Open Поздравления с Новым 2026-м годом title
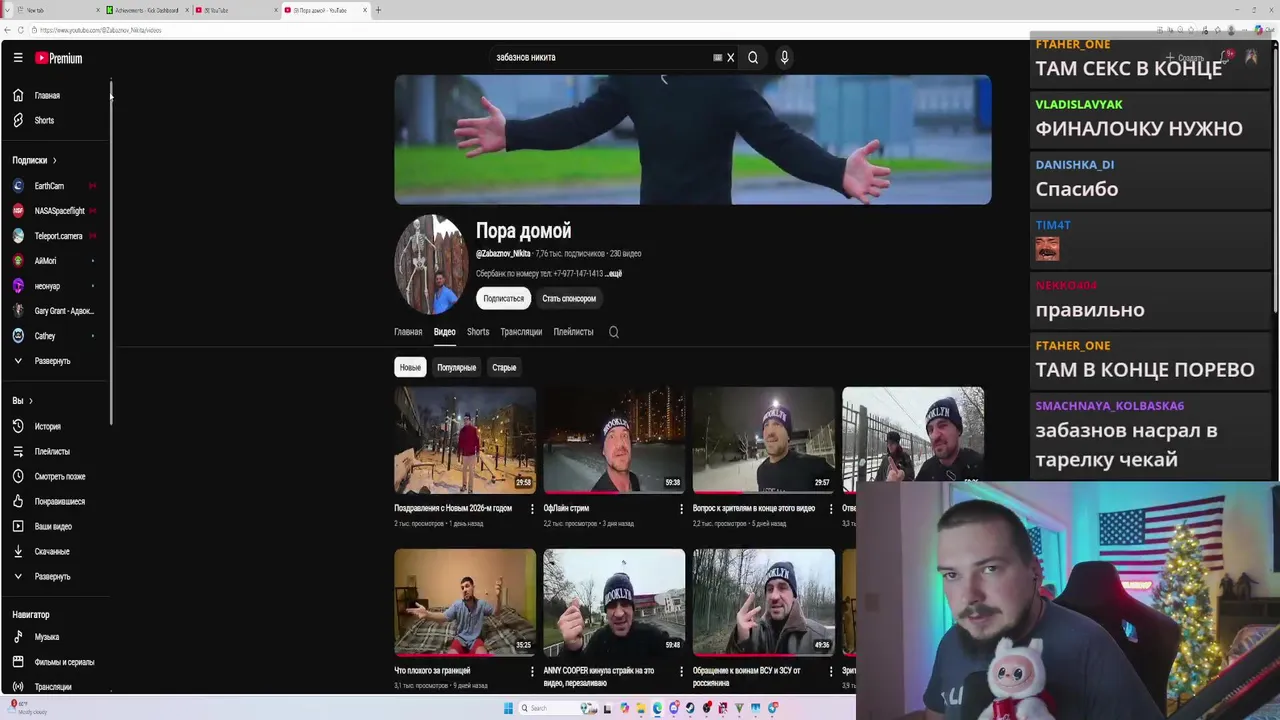 pyautogui.click(x=453, y=508)
